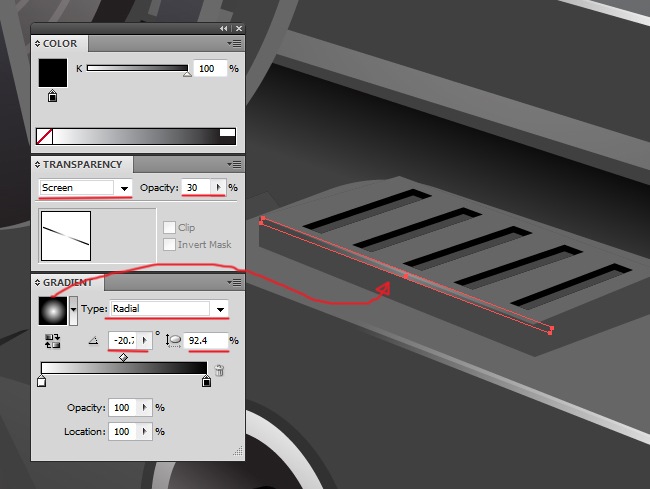
Task: Open the gradient angle value arrow
Action: coord(145,341)
